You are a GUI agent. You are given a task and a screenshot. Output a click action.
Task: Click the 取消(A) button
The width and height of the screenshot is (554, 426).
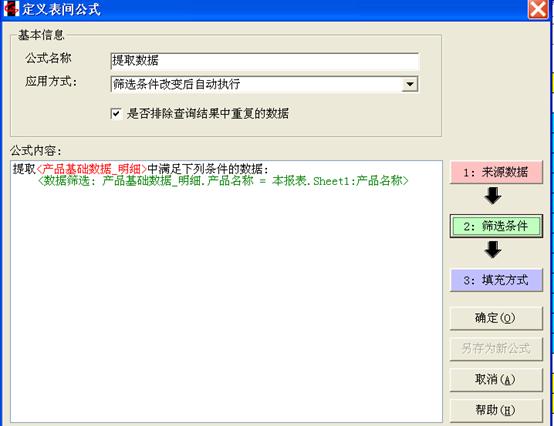click(496, 380)
